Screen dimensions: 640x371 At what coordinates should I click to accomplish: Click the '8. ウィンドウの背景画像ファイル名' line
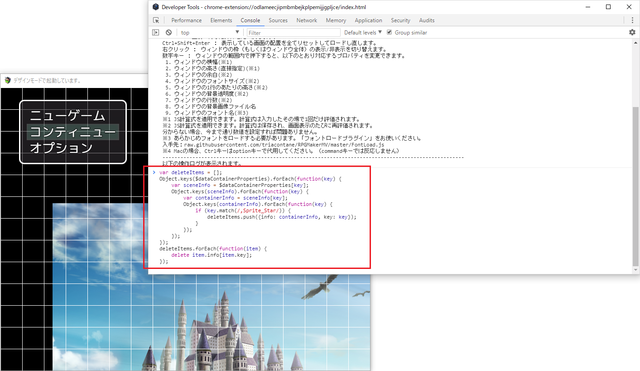point(211,107)
